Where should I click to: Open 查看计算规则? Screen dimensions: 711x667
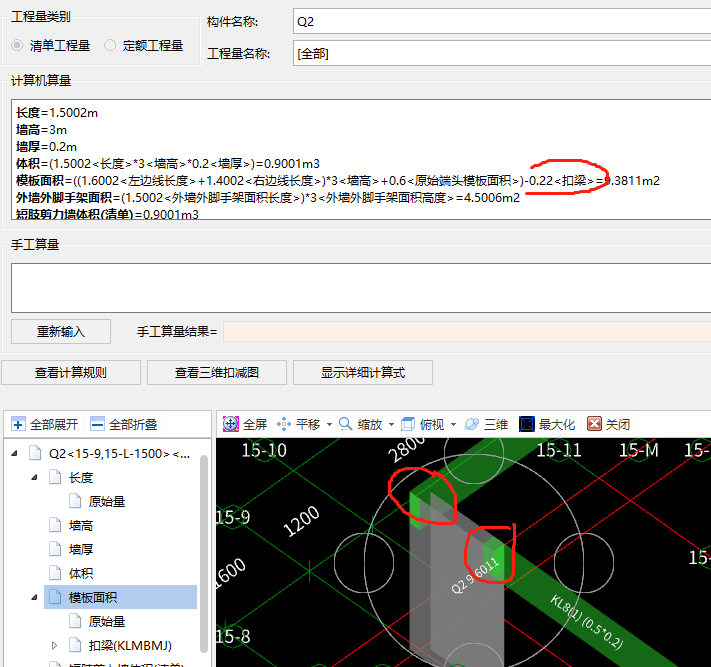click(x=71, y=373)
